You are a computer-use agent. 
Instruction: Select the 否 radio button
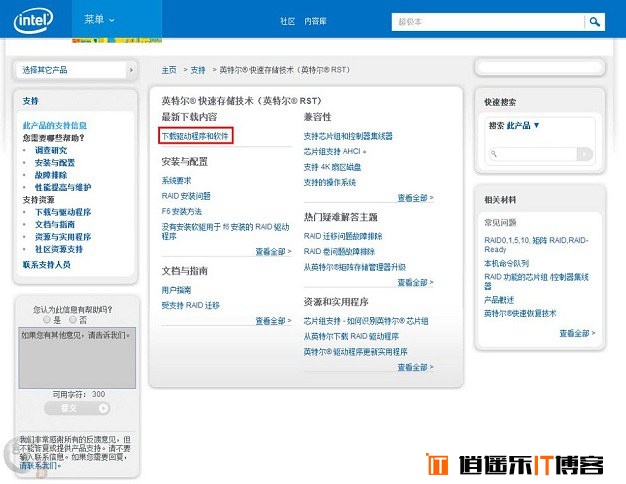tap(73, 319)
